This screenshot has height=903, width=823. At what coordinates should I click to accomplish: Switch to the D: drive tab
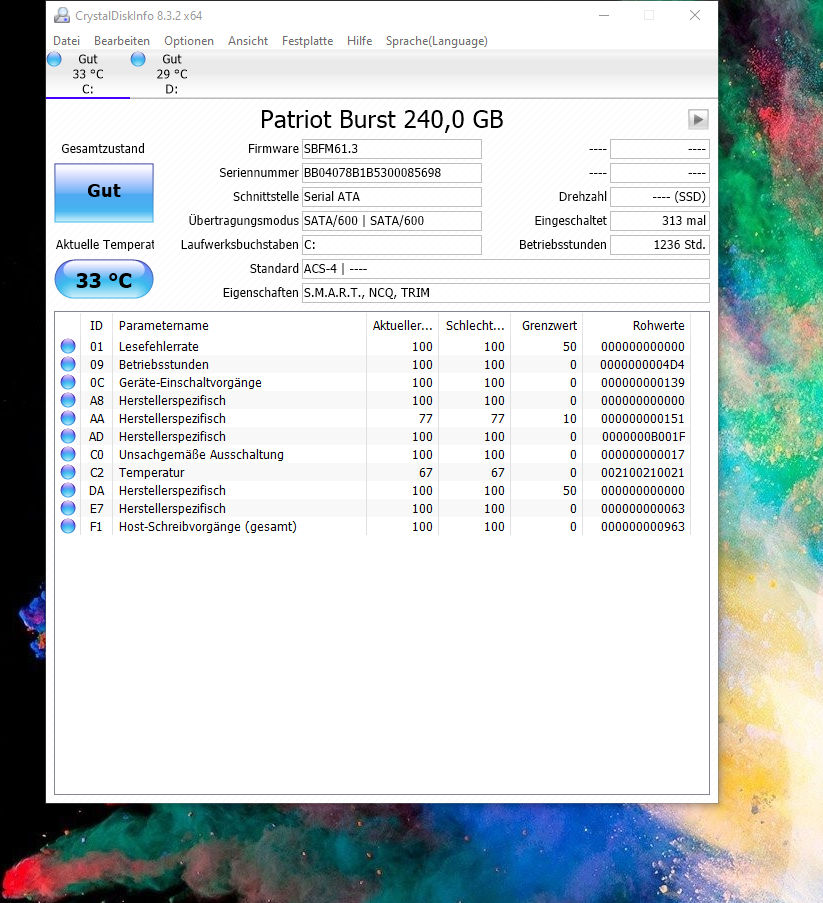pos(172,74)
